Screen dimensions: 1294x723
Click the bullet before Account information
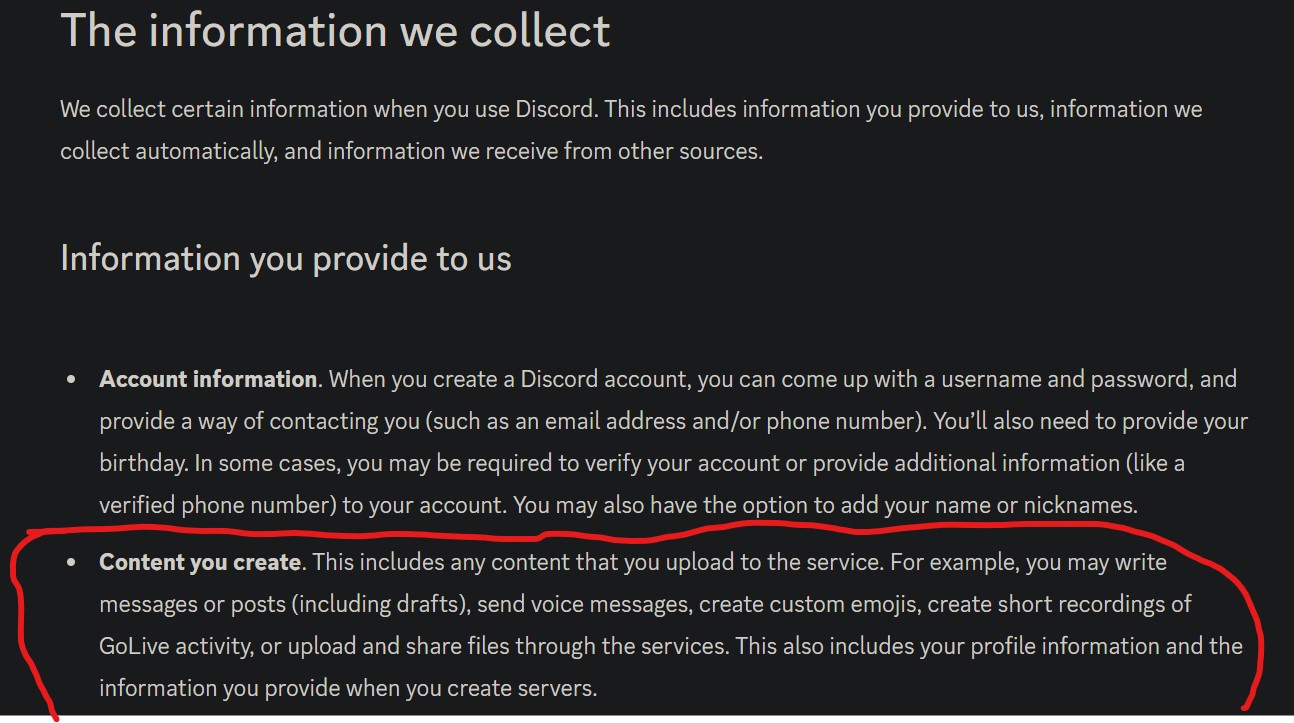click(71, 380)
